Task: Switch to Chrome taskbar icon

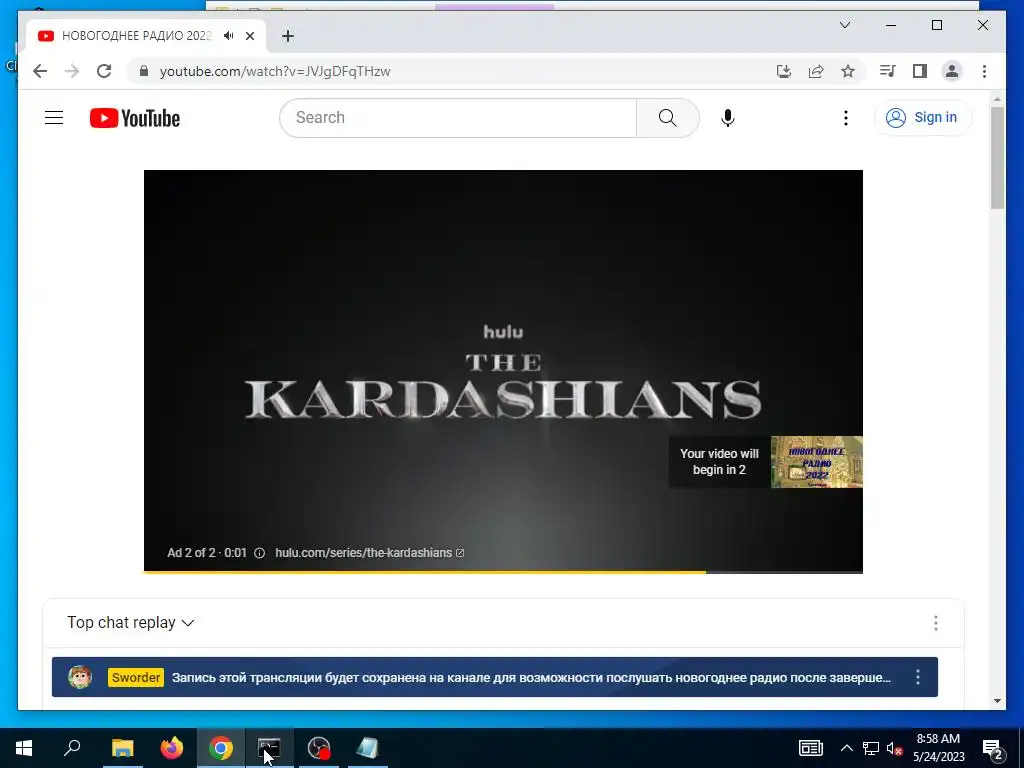Action: 221,748
